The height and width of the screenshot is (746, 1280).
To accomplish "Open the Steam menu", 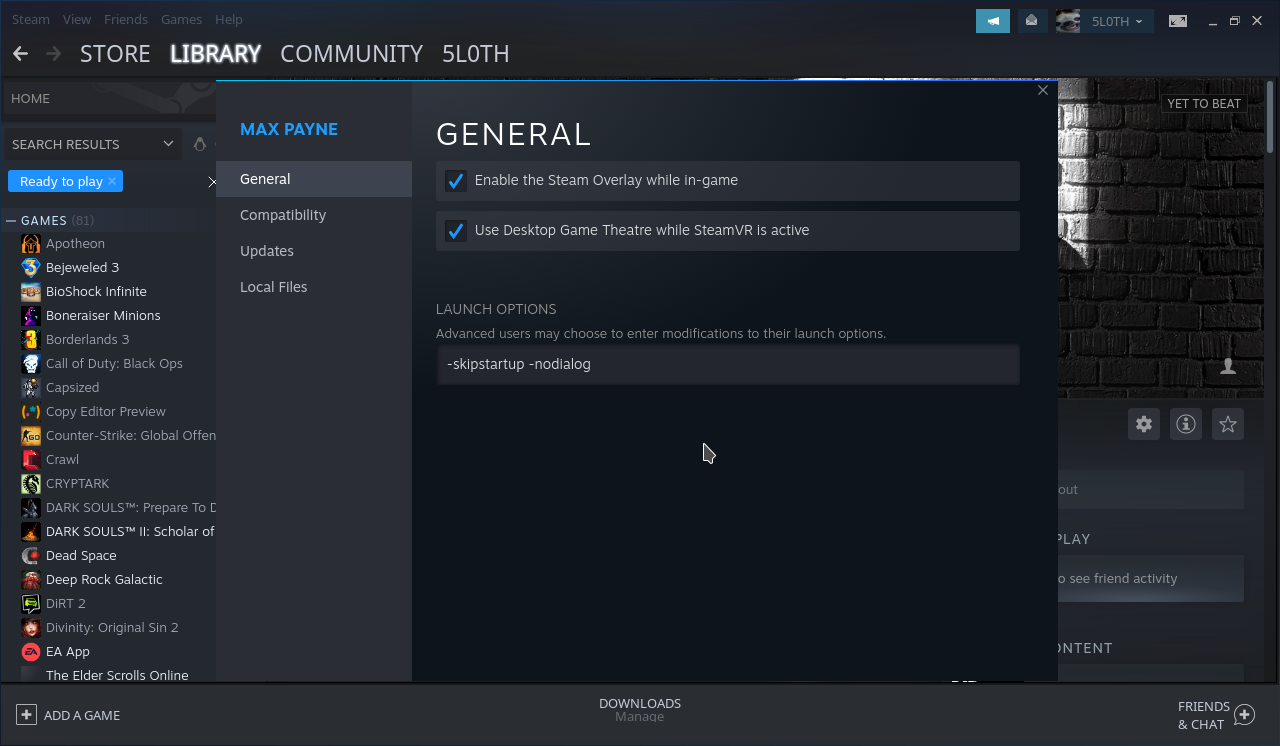I will point(31,19).
